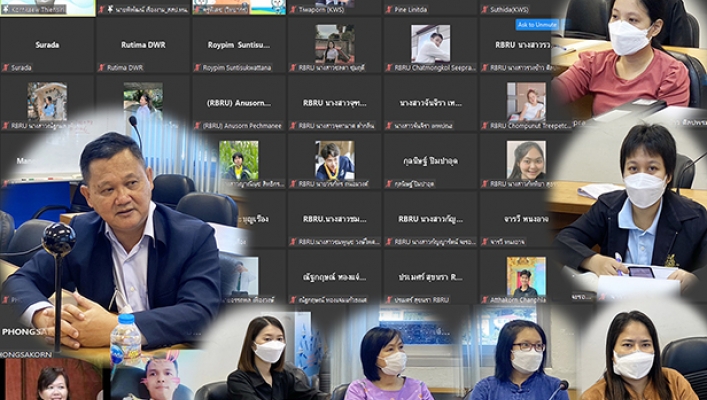Click muted mic icon beside Tiwaporn (KWS)
The width and height of the screenshot is (707, 400).
point(294,9)
